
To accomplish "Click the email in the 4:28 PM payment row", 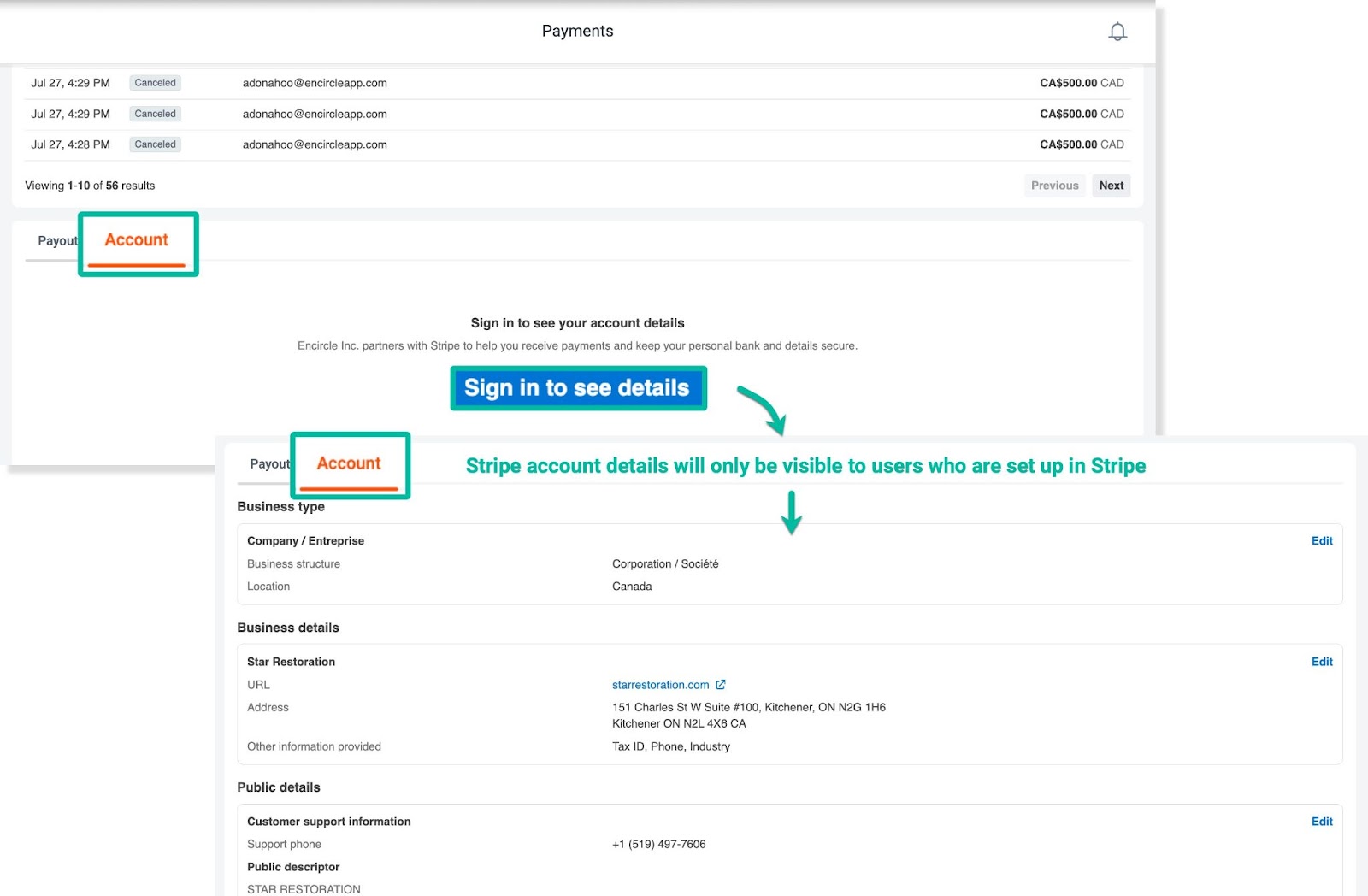I will coord(315,144).
